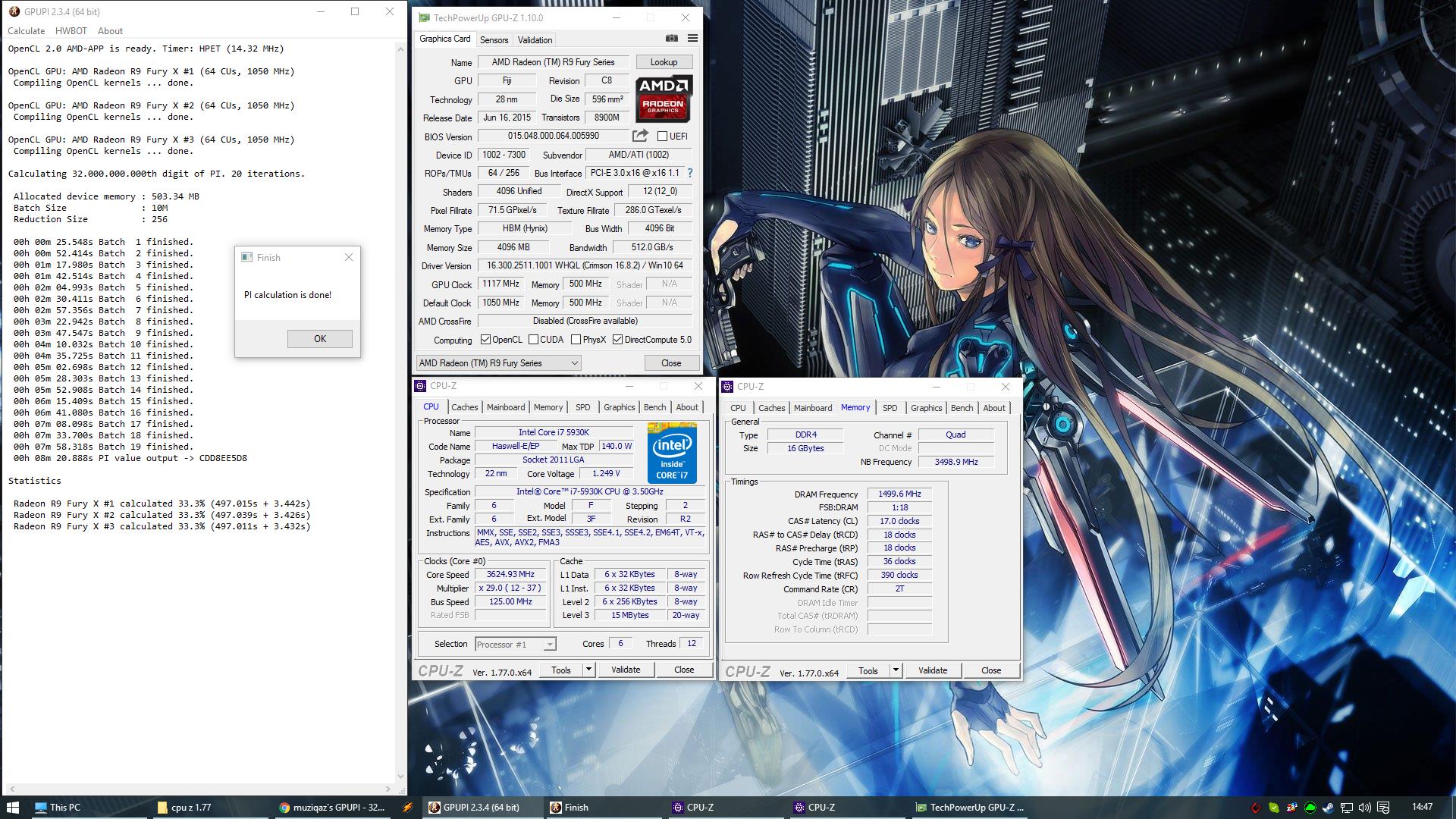Viewport: 1456px width, 819px height.
Task: Click the GPUPI title bar app icon
Action: click(x=14, y=11)
